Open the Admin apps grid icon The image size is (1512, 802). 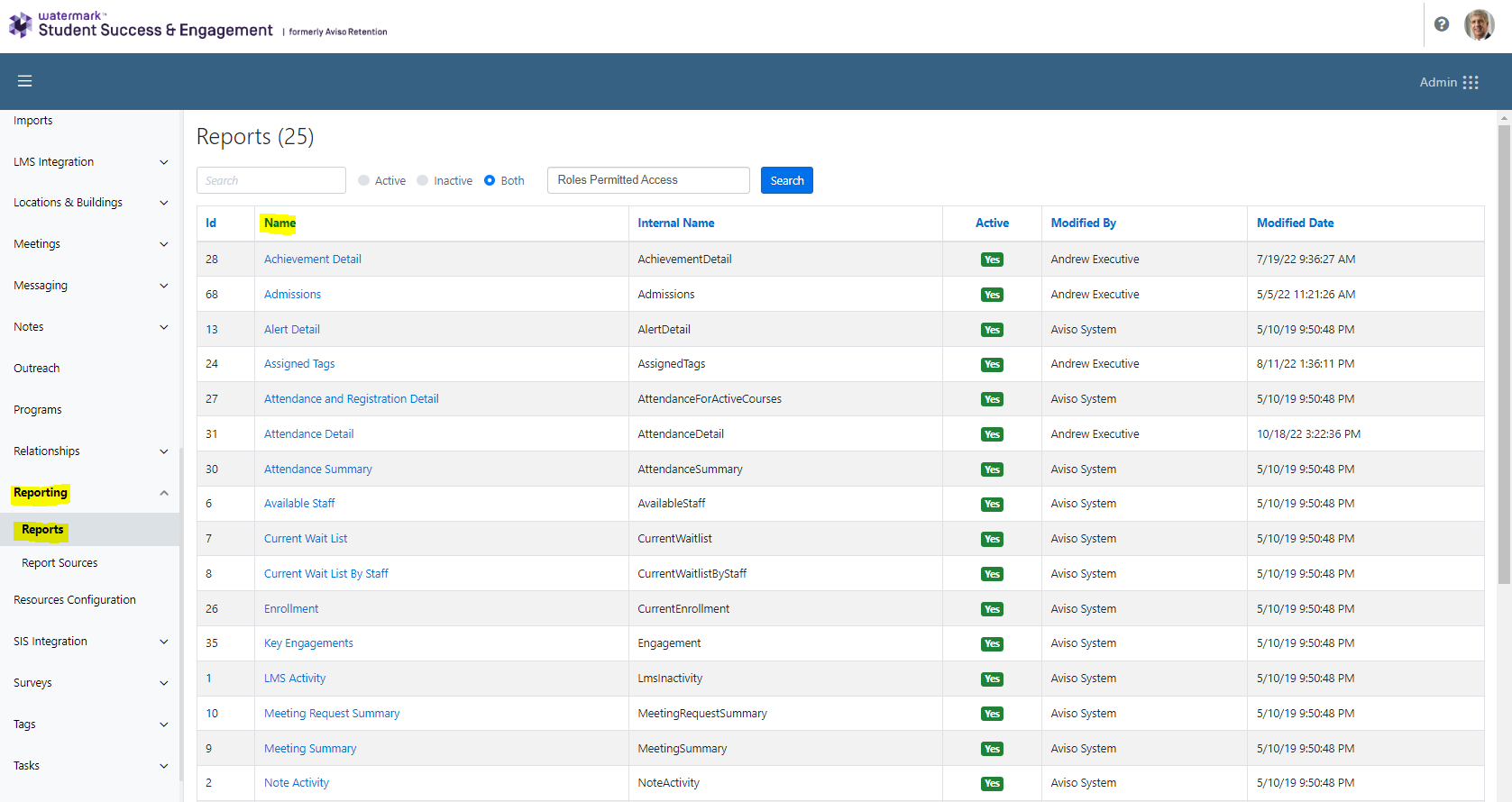[x=1471, y=82]
